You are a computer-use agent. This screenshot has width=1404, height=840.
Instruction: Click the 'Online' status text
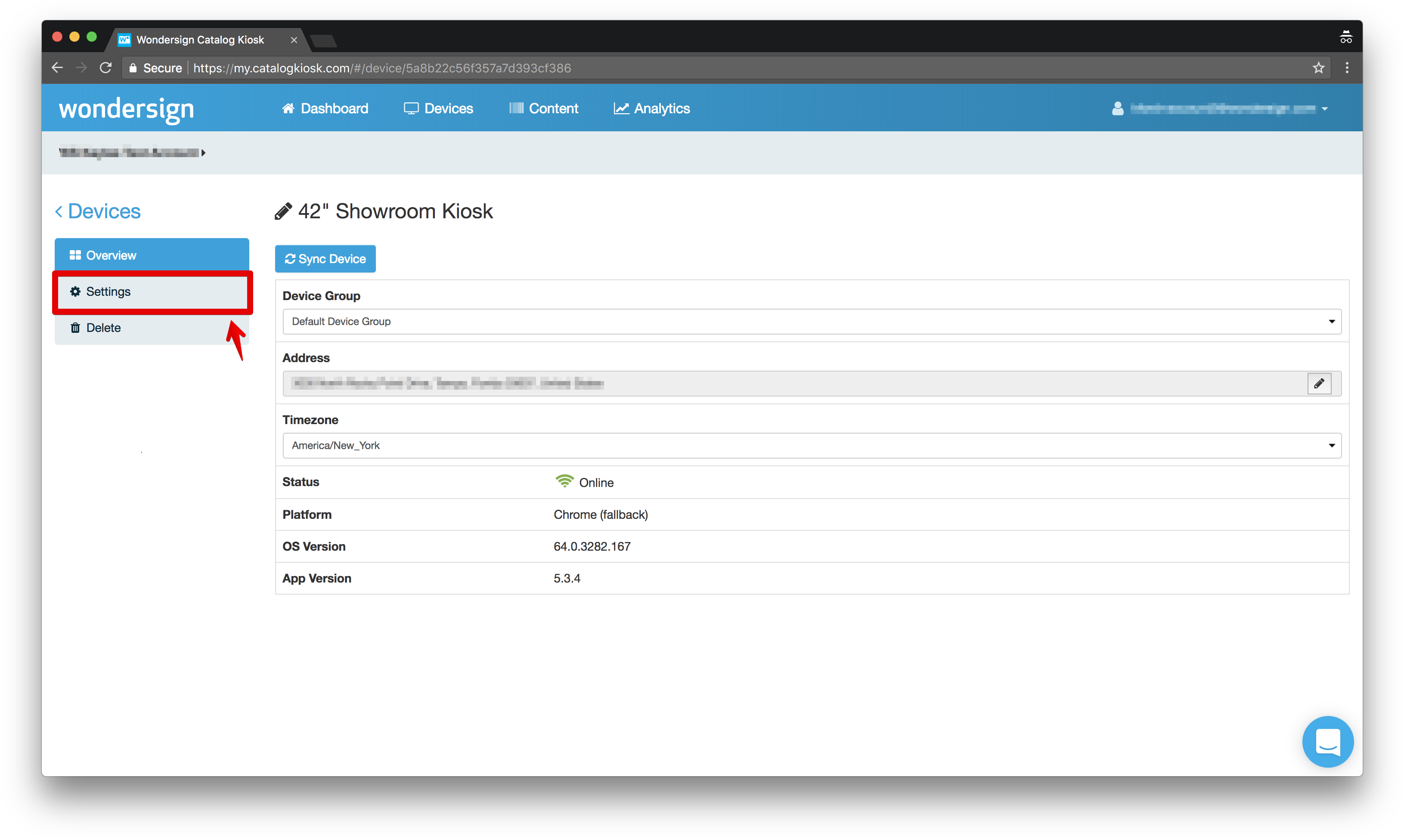596,482
